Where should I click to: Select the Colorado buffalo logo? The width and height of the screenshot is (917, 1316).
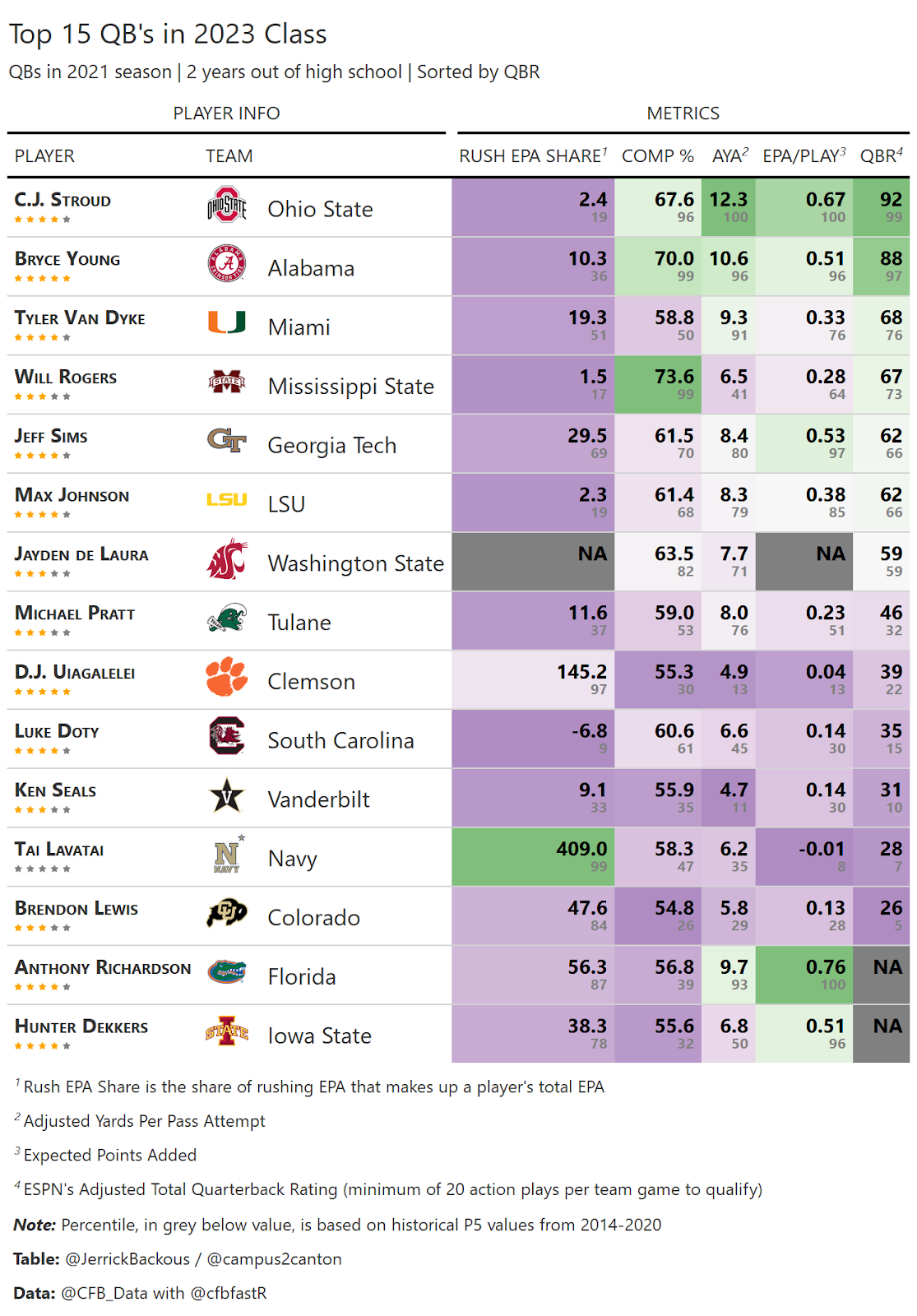[227, 913]
